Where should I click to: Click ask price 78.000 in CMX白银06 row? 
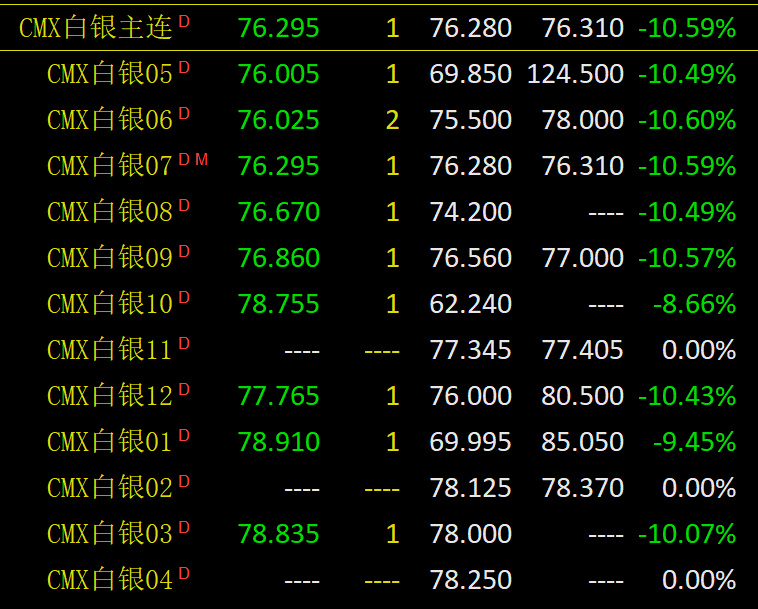[583, 120]
